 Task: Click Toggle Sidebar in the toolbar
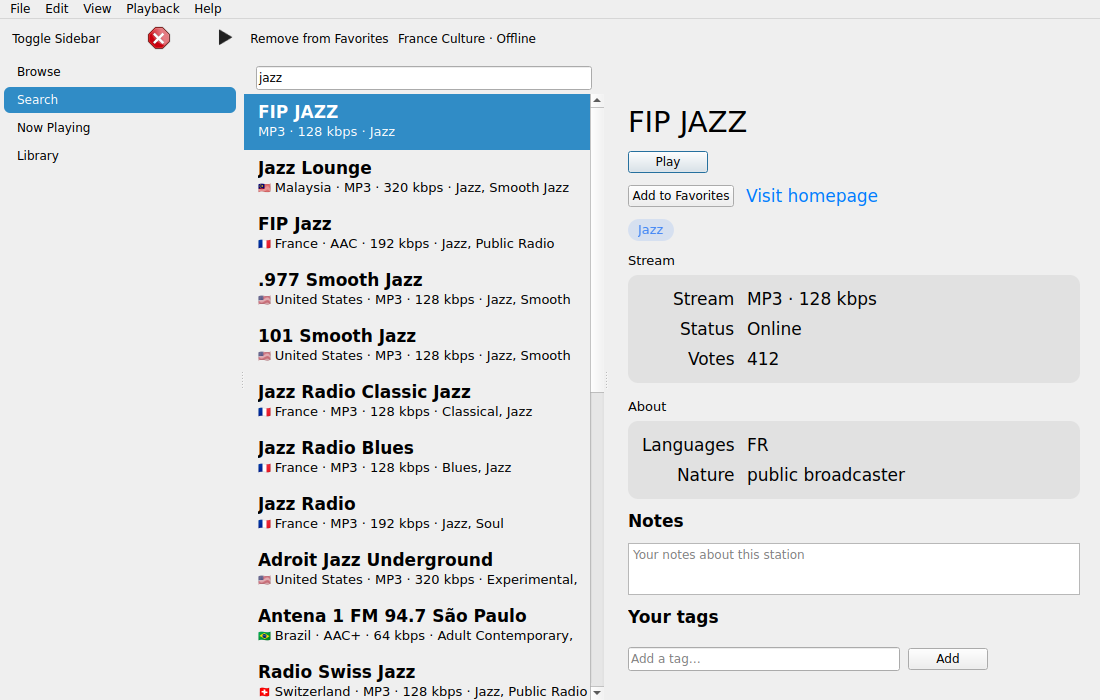[56, 39]
